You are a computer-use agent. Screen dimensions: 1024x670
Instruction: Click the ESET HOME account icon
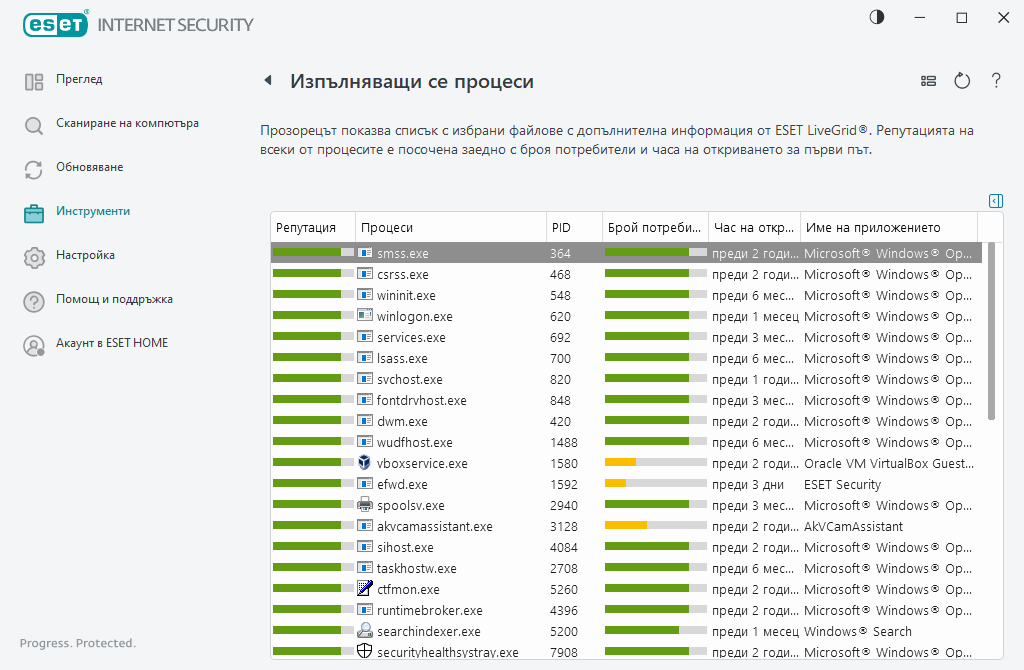coord(34,345)
